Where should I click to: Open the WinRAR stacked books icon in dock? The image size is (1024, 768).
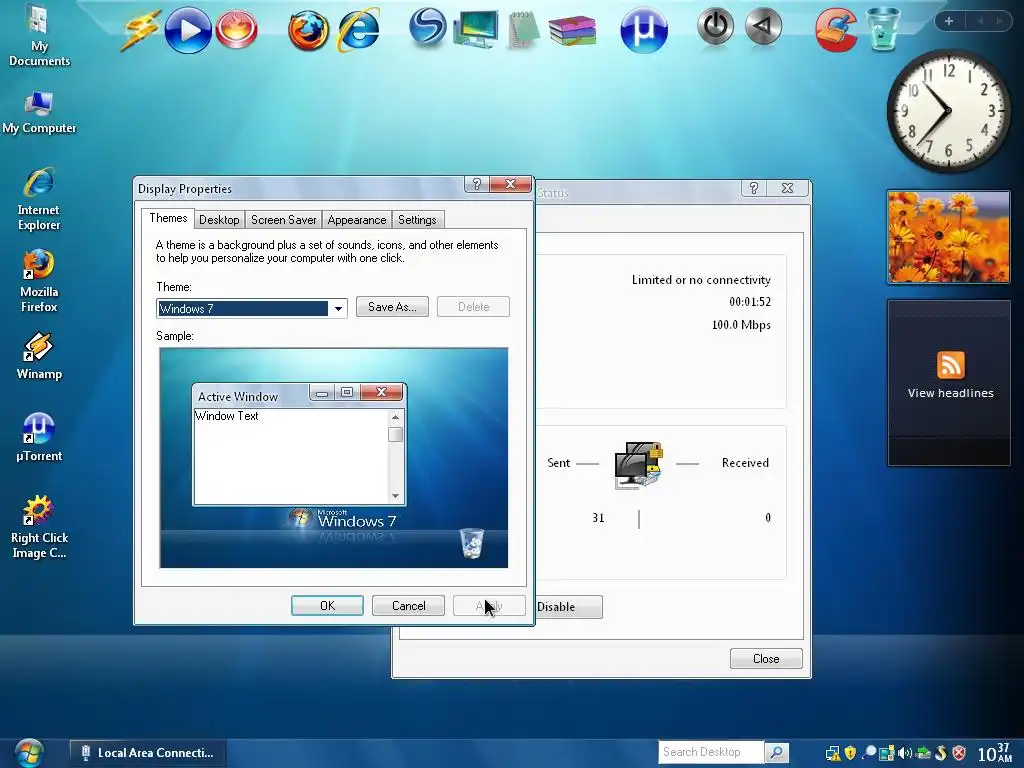click(572, 30)
